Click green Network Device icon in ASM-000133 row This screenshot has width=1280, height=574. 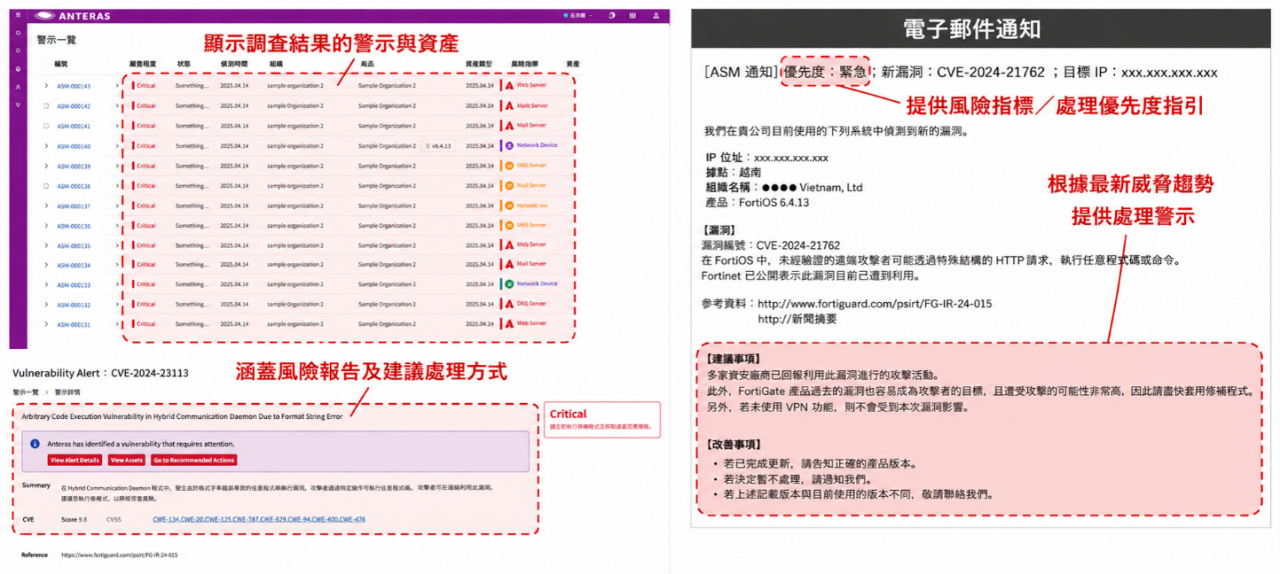[x=509, y=284]
